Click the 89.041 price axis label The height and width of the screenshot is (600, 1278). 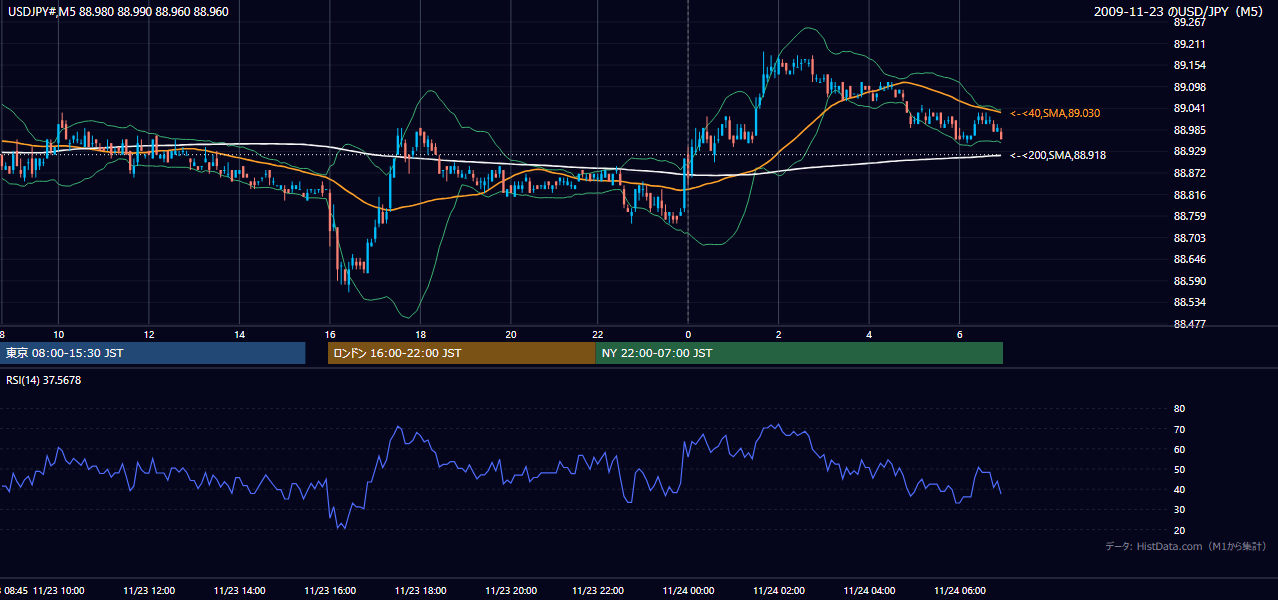tap(1189, 108)
